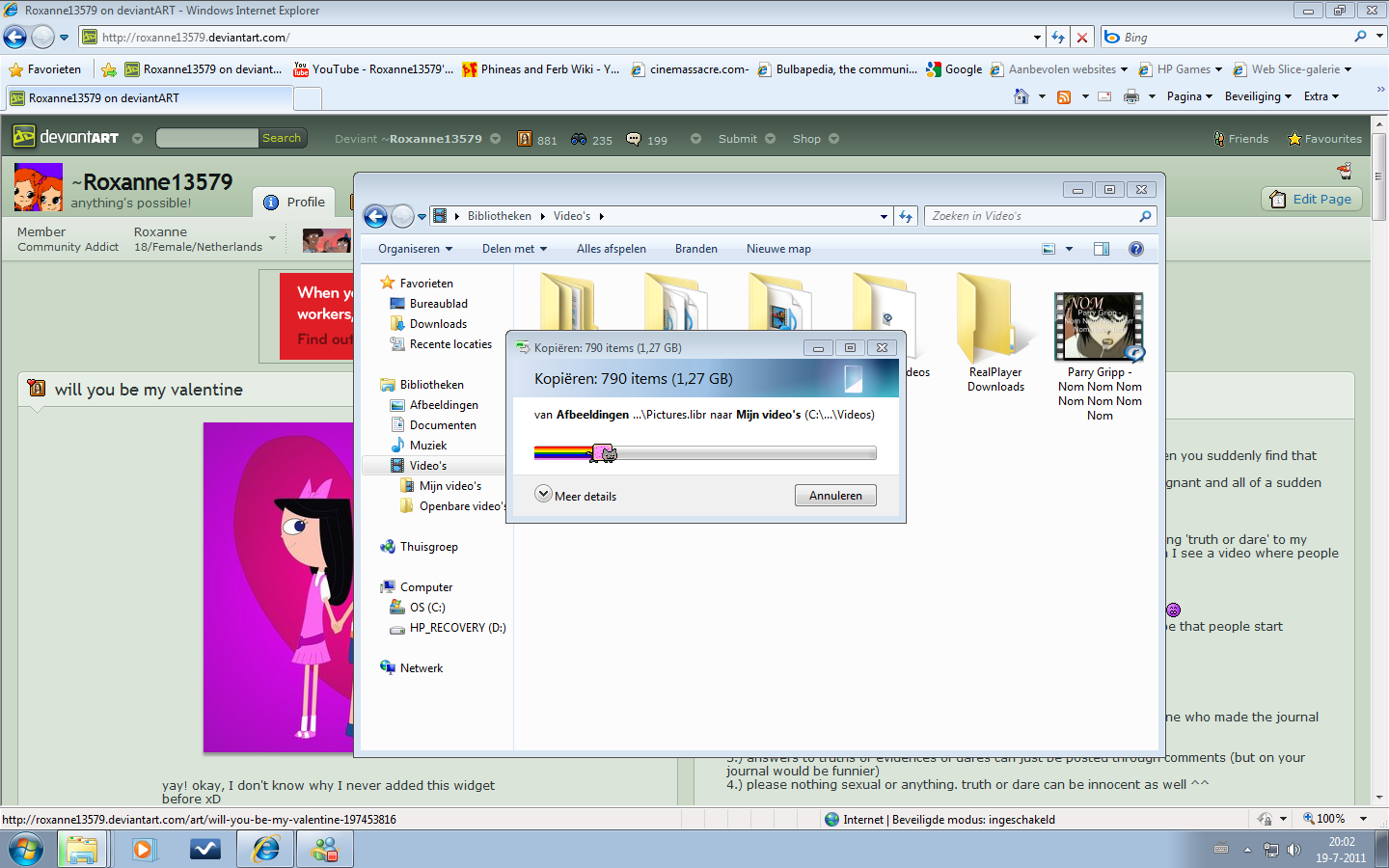The height and width of the screenshot is (868, 1389).
Task: Select Downloads in the navigation pane
Action: coord(428,324)
